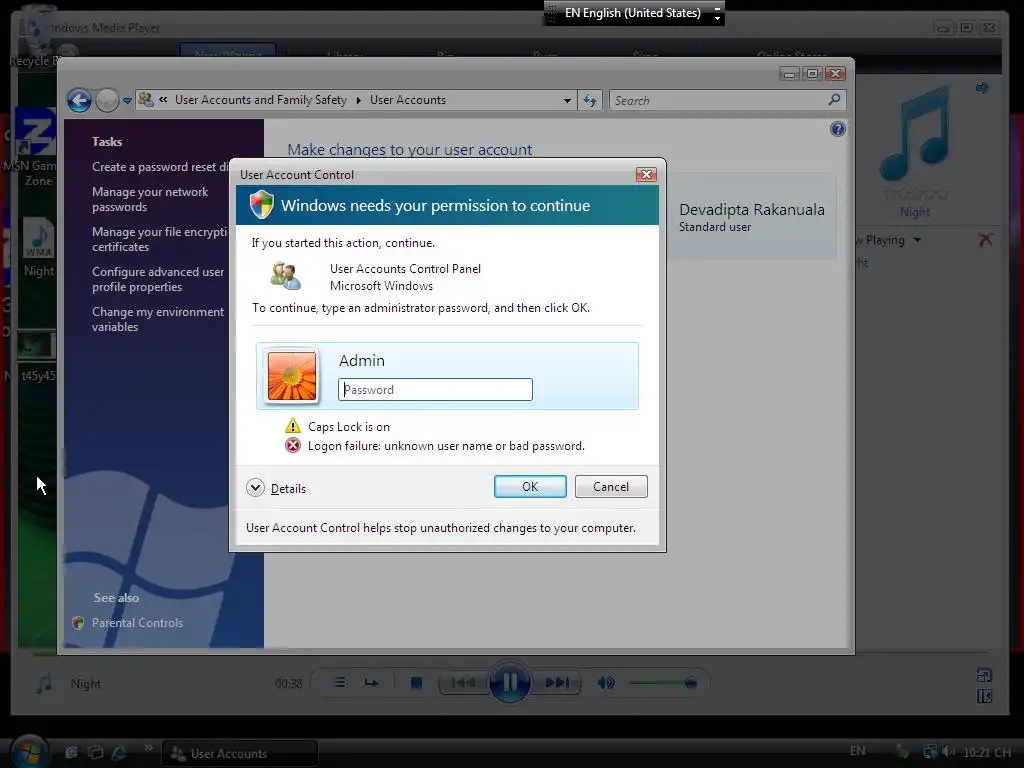Pause playback in Windows Media Player
The image size is (1024, 768).
tap(509, 683)
